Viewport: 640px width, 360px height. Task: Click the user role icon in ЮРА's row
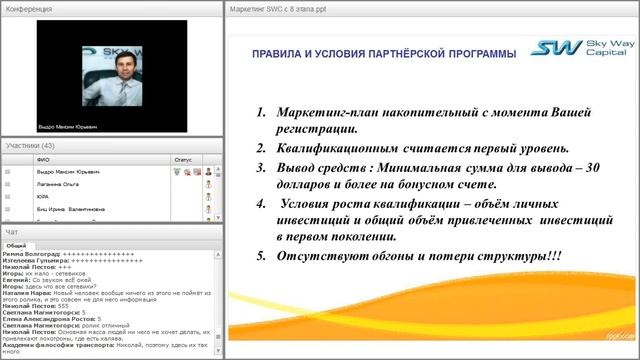pos(209,197)
